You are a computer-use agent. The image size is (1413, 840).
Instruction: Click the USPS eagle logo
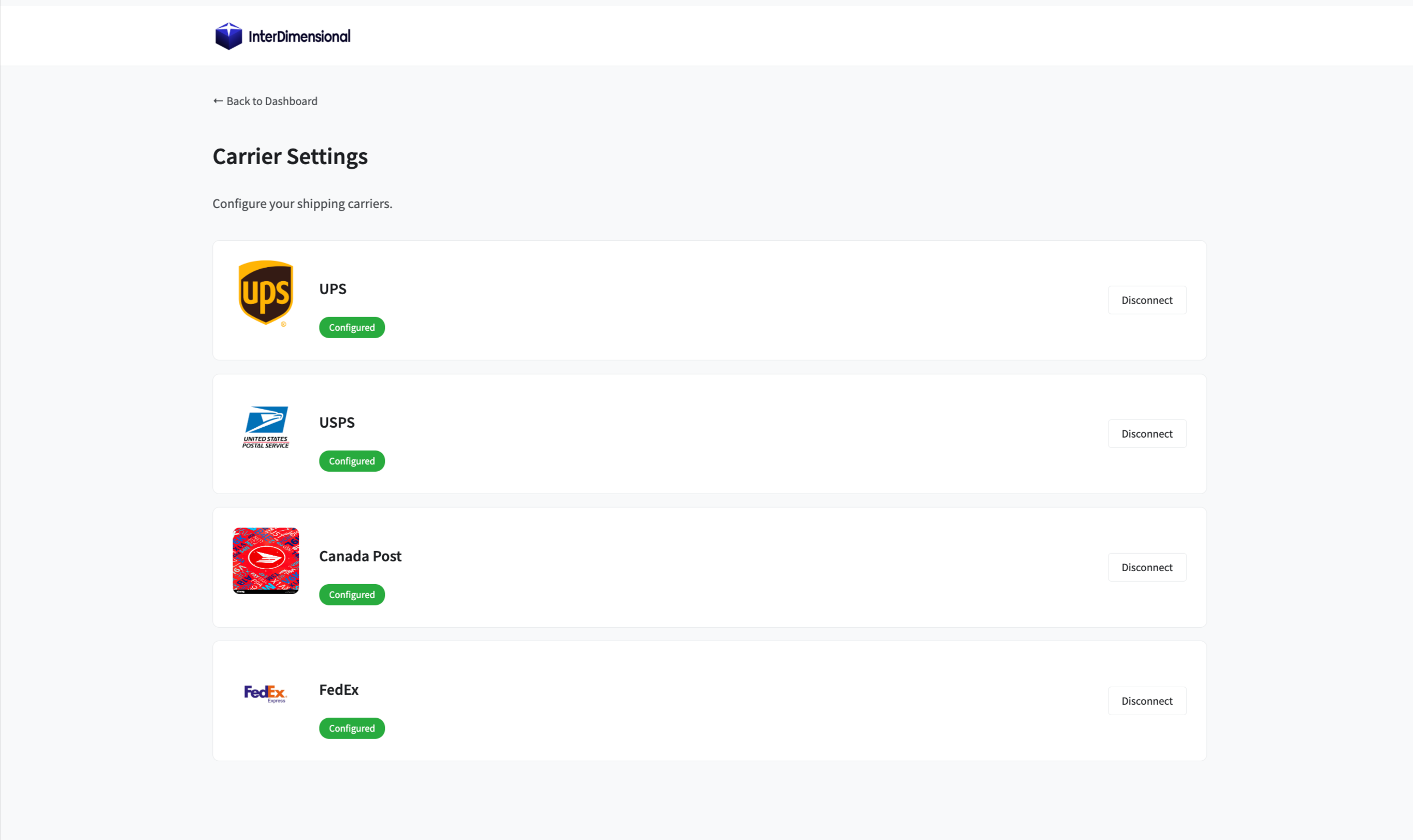pyautogui.click(x=266, y=427)
